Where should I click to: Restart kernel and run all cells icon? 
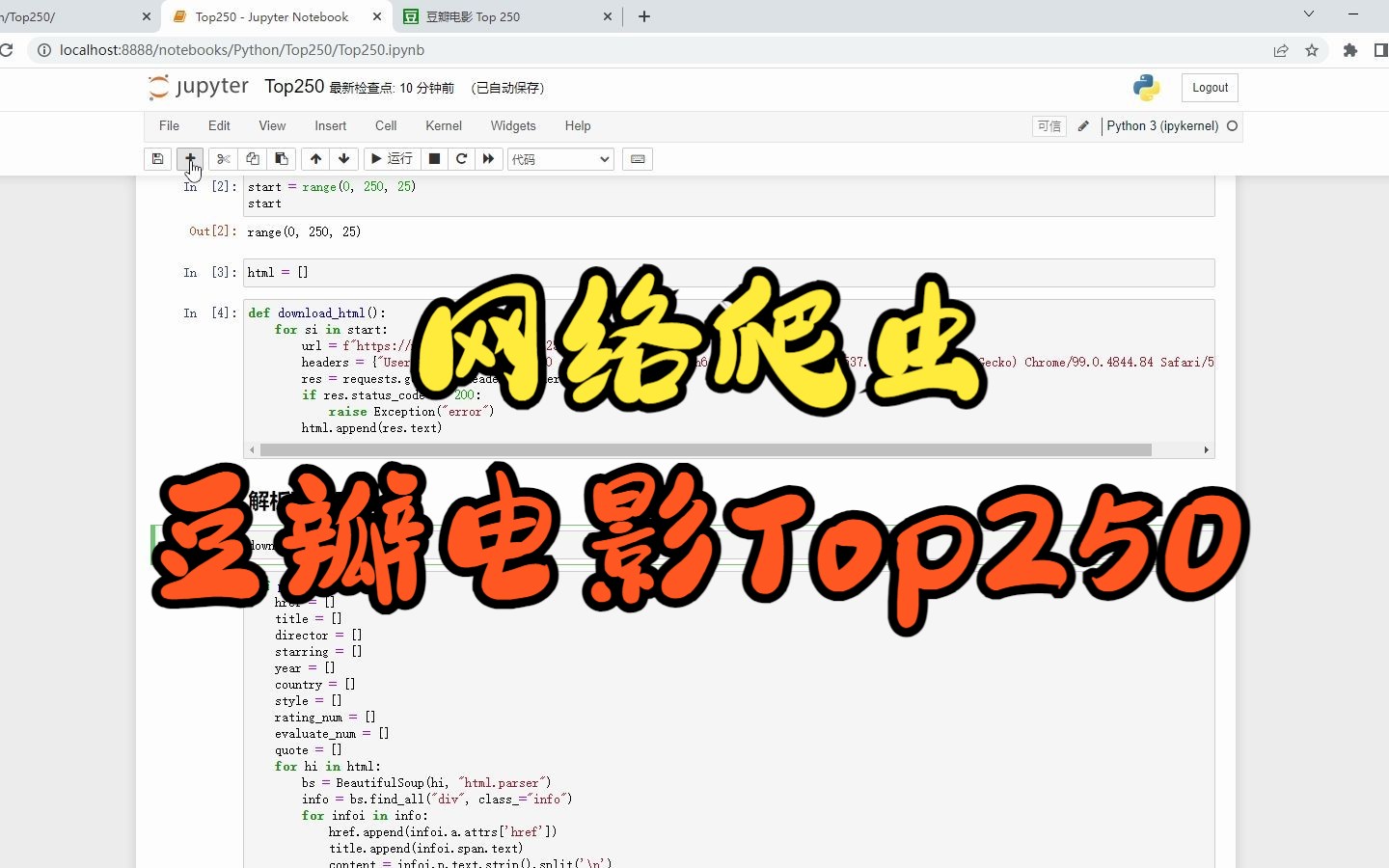[488, 159]
